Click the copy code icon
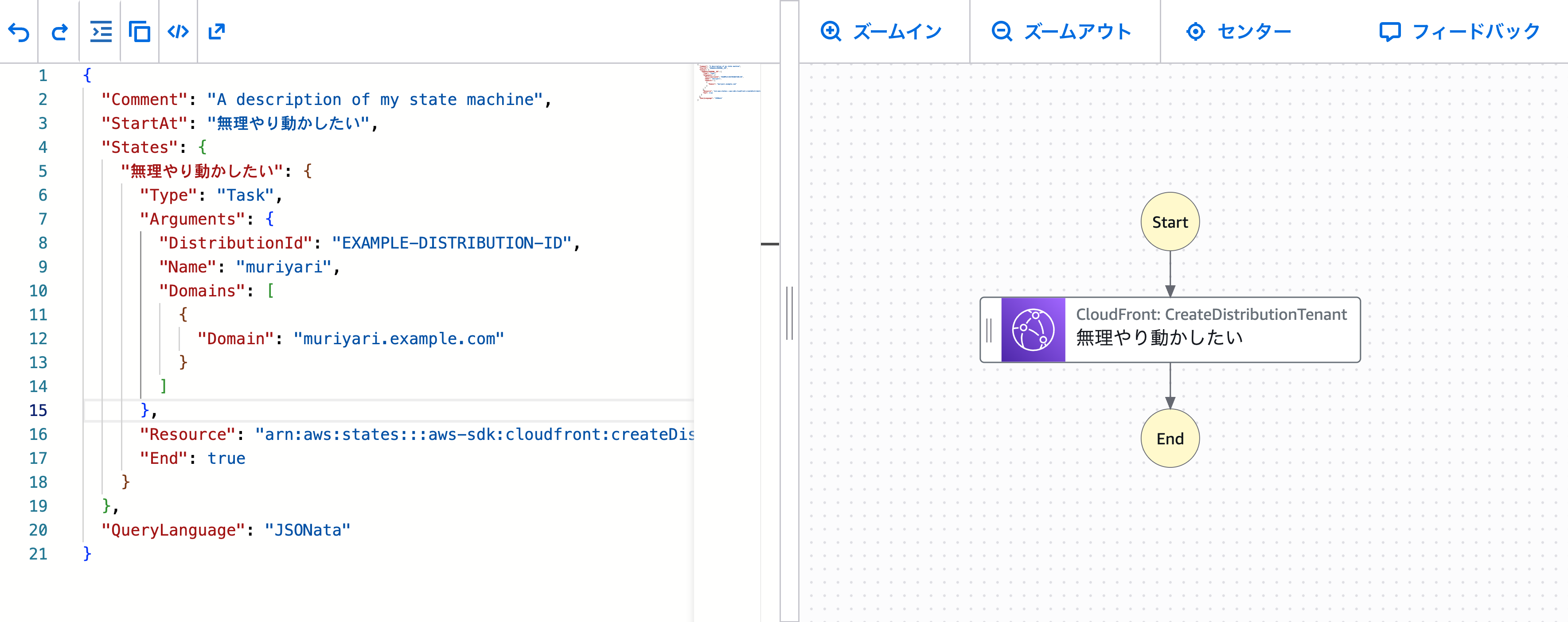 coord(140,31)
